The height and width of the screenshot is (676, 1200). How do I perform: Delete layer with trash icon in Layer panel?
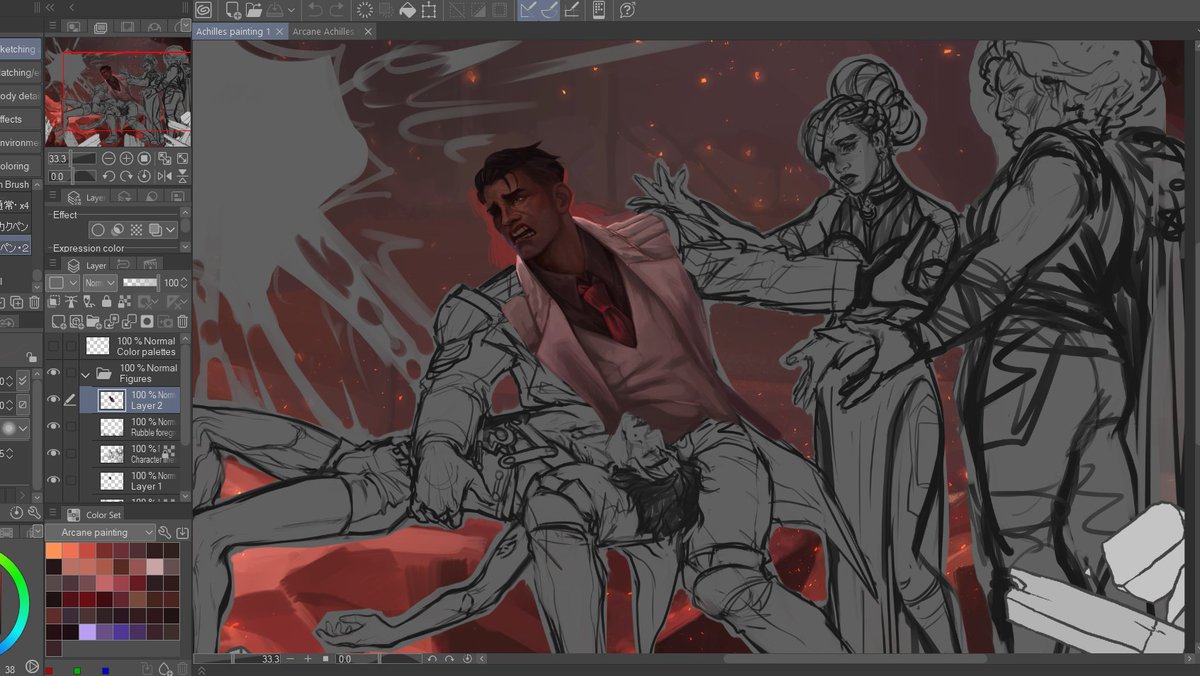(x=183, y=321)
